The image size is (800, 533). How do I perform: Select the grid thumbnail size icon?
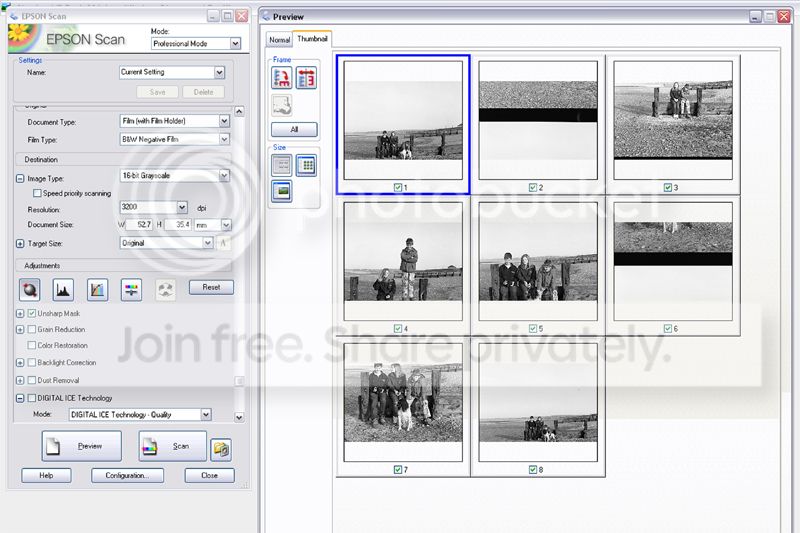point(306,165)
